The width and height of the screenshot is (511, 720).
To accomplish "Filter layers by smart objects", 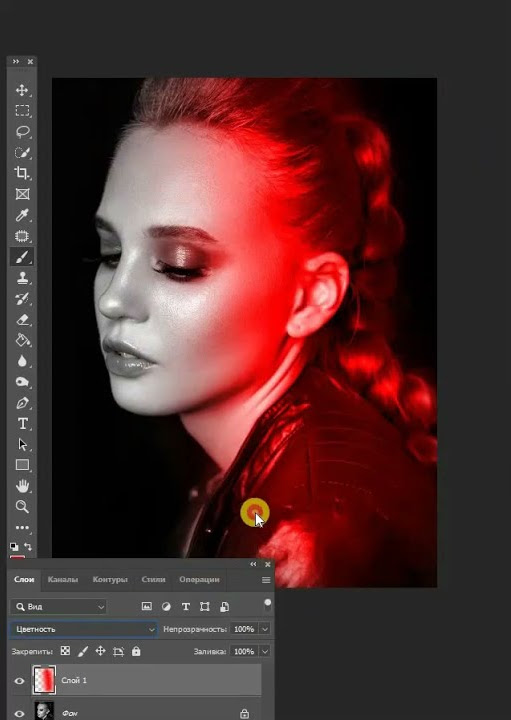I will pos(225,607).
